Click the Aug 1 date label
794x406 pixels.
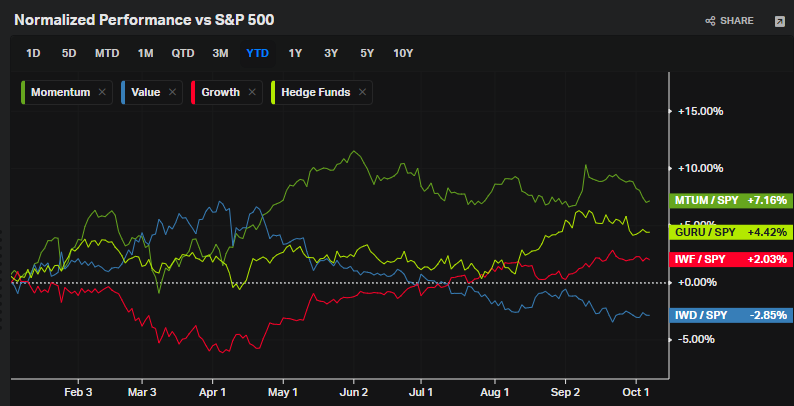coord(495,392)
